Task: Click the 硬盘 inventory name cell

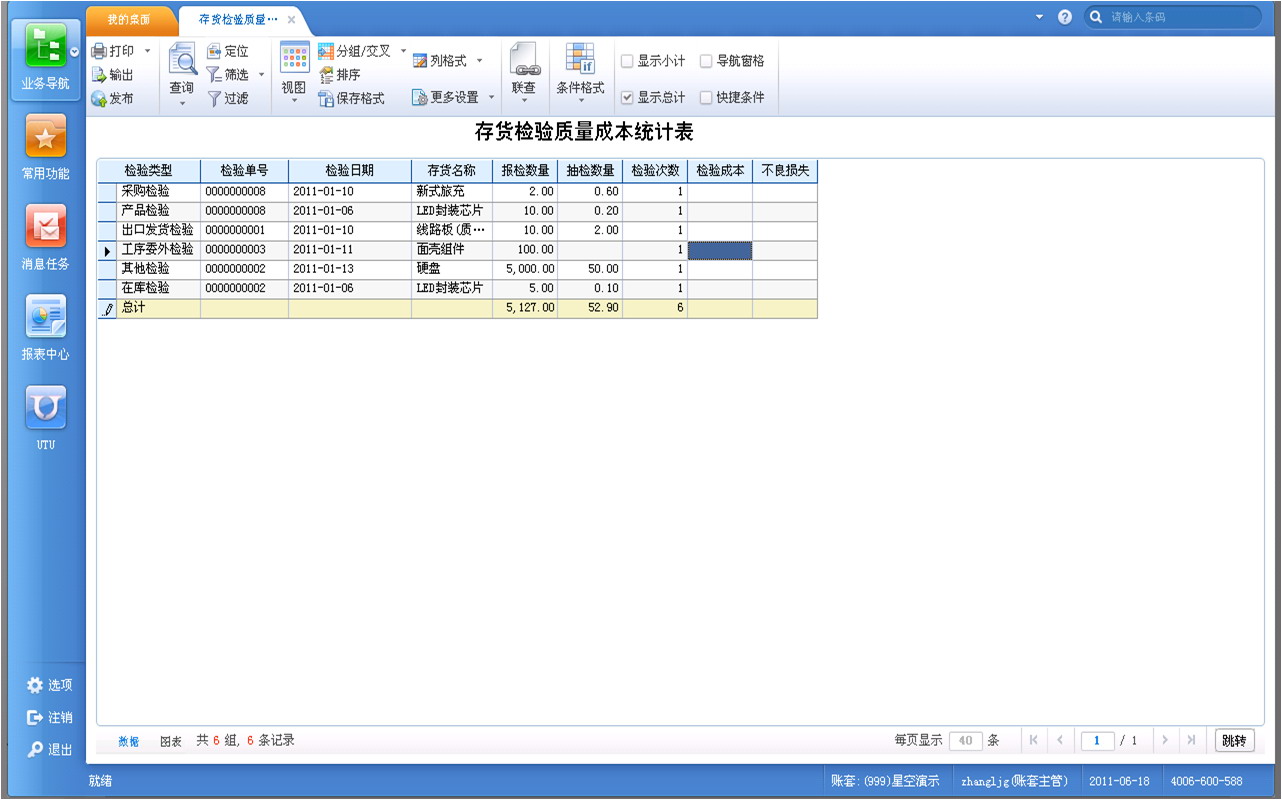Action: 452,269
